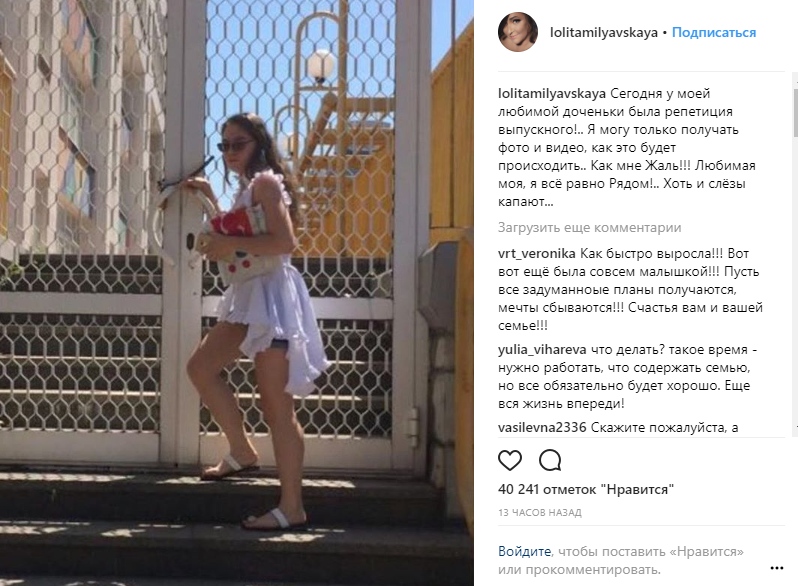Viewport: 798px width, 586px height.
Task: Click the lolitamilyavskaya profile avatar
Action: pyautogui.click(x=518, y=32)
